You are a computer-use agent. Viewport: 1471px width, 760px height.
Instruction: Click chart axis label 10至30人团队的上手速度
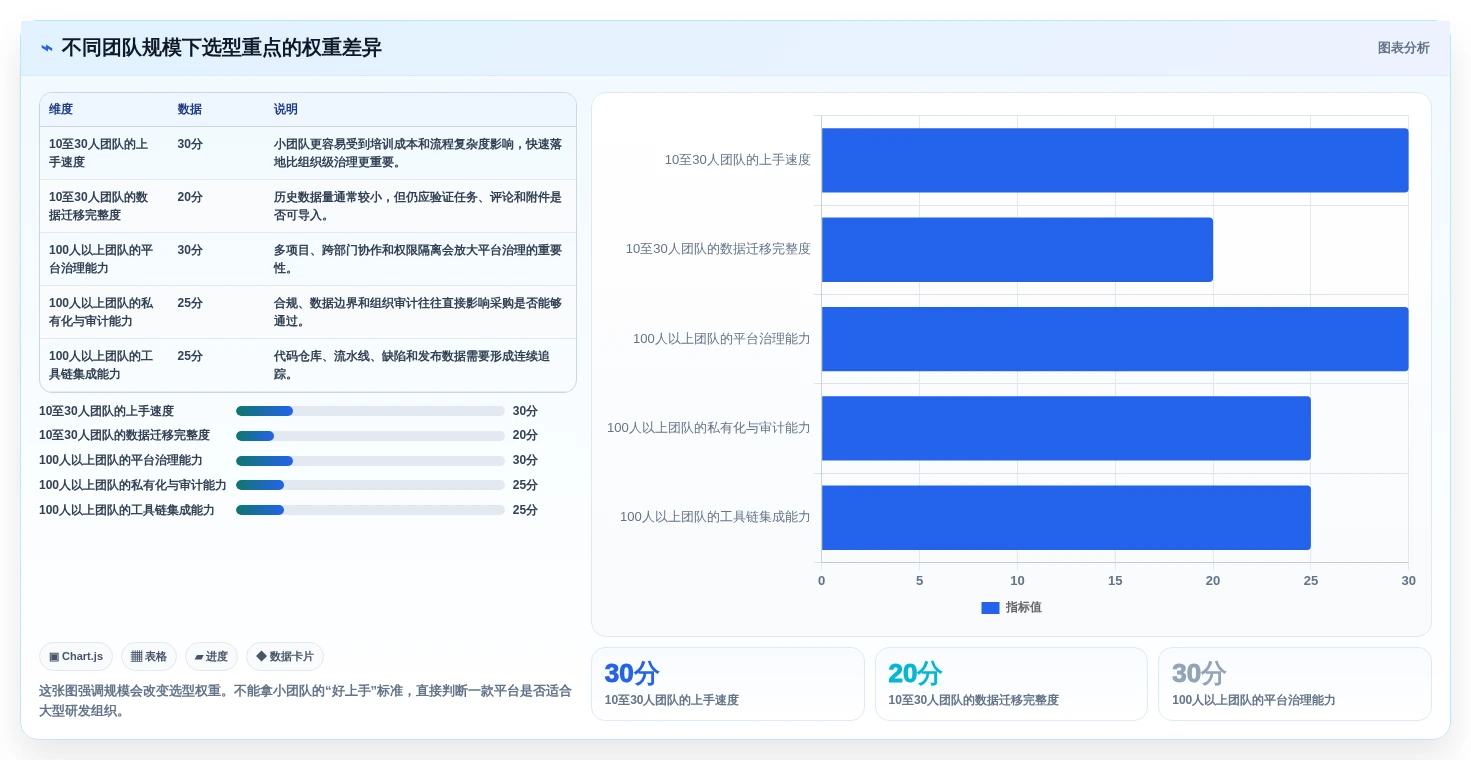(738, 160)
